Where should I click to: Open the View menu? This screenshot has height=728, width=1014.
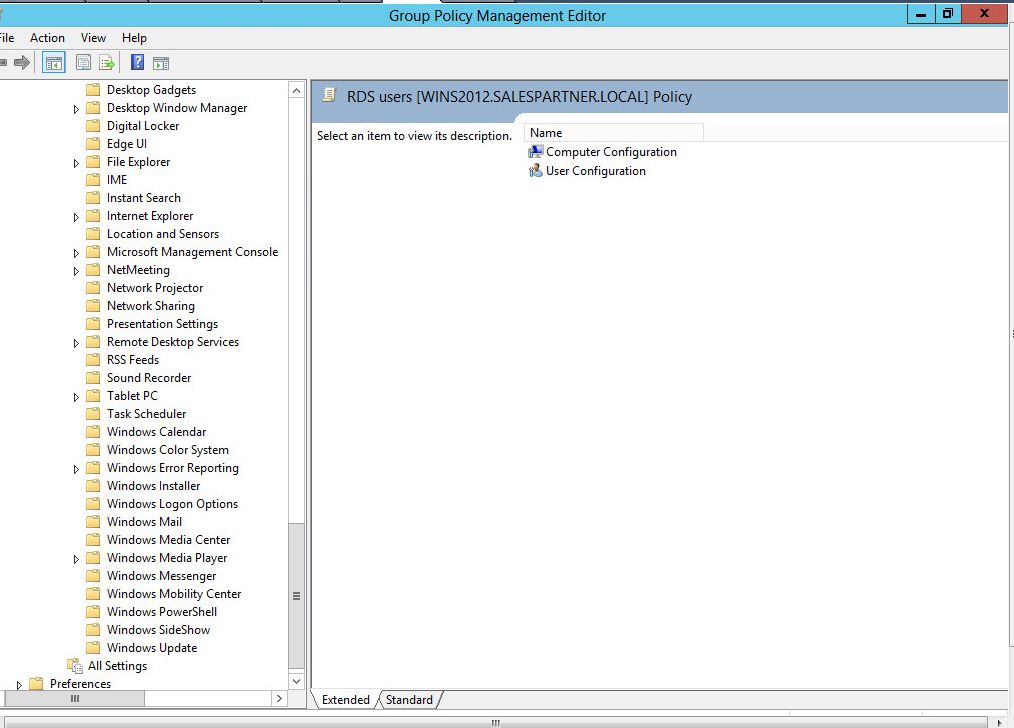pyautogui.click(x=93, y=38)
